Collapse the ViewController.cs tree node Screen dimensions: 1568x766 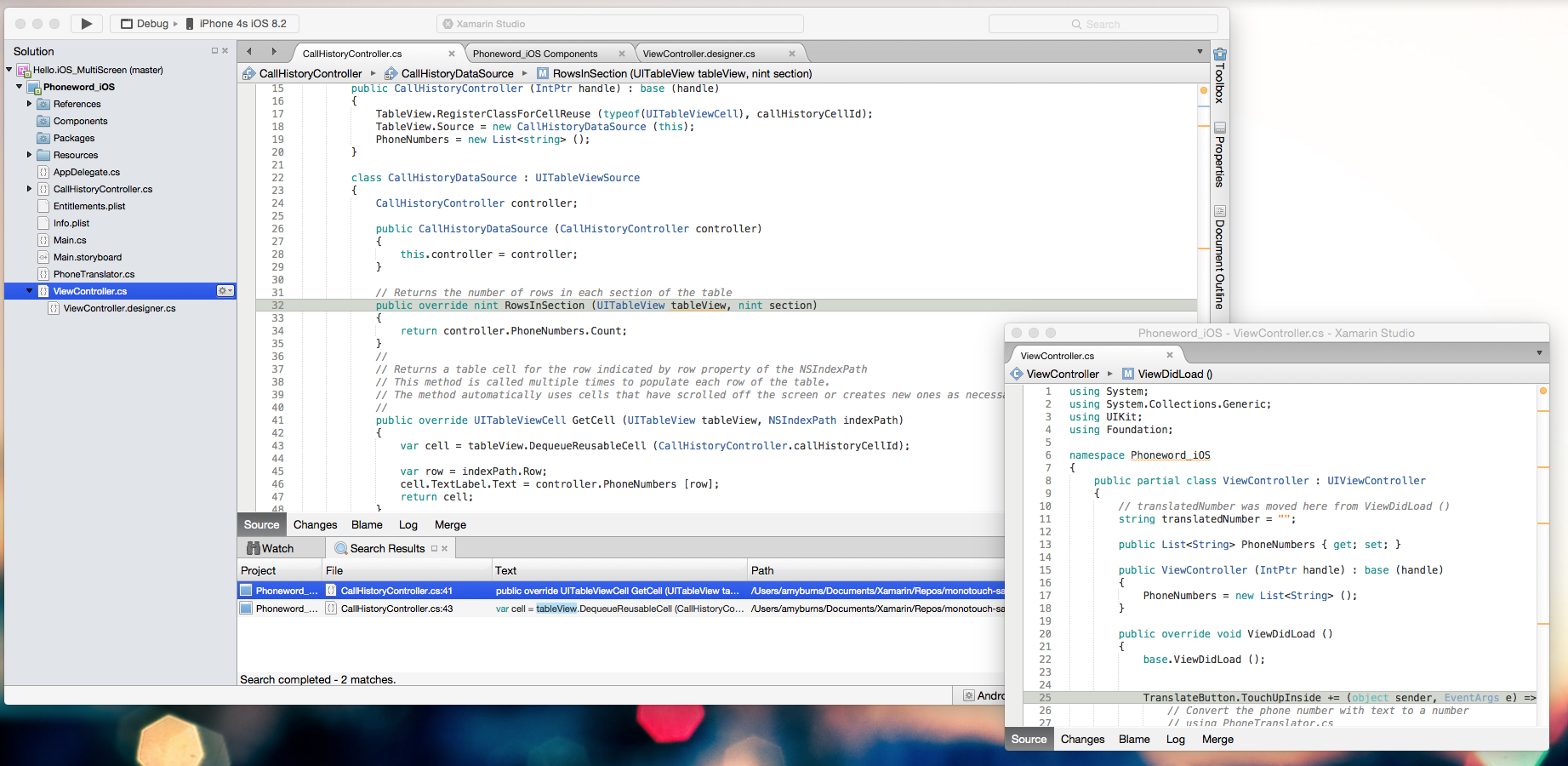pyautogui.click(x=29, y=291)
